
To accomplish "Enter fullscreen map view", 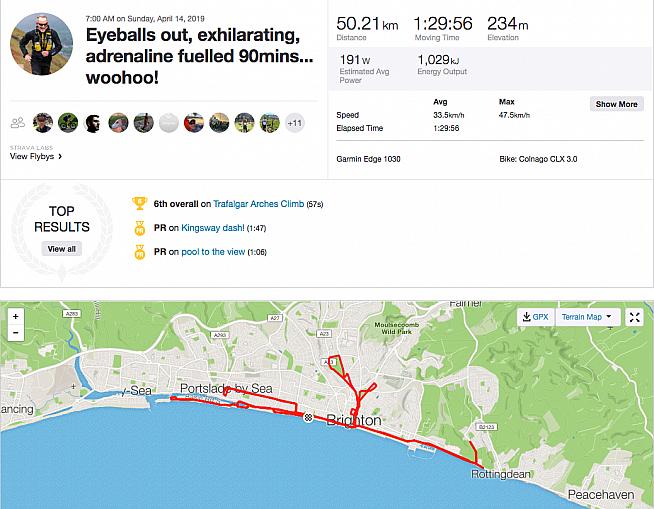I will (634, 317).
